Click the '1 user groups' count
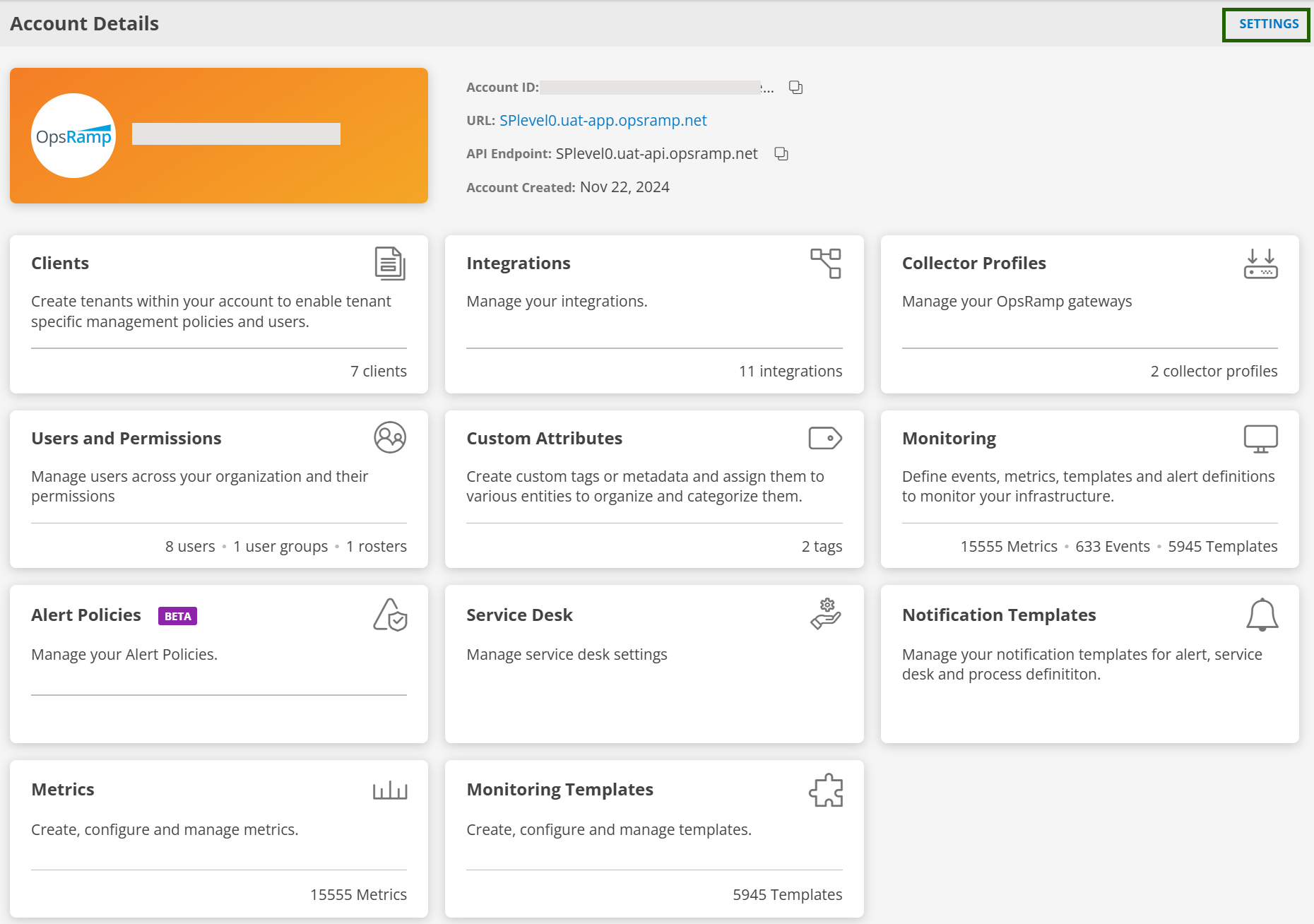This screenshot has width=1314, height=924. click(x=280, y=547)
